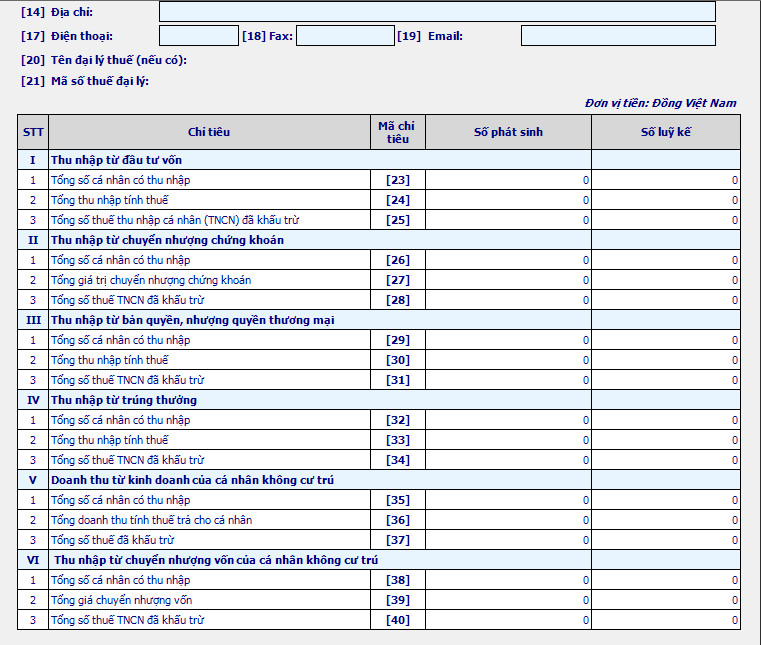Click 'Tổng doanh thu tính thuế trả cho cá nhân'

tap(151, 520)
